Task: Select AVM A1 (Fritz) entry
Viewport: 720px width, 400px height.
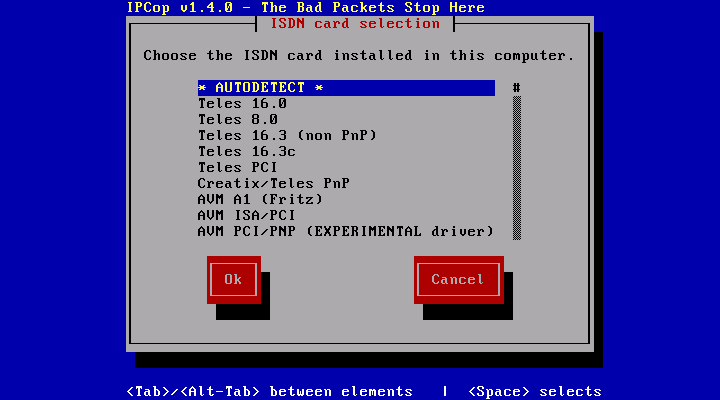Action: 346,200
